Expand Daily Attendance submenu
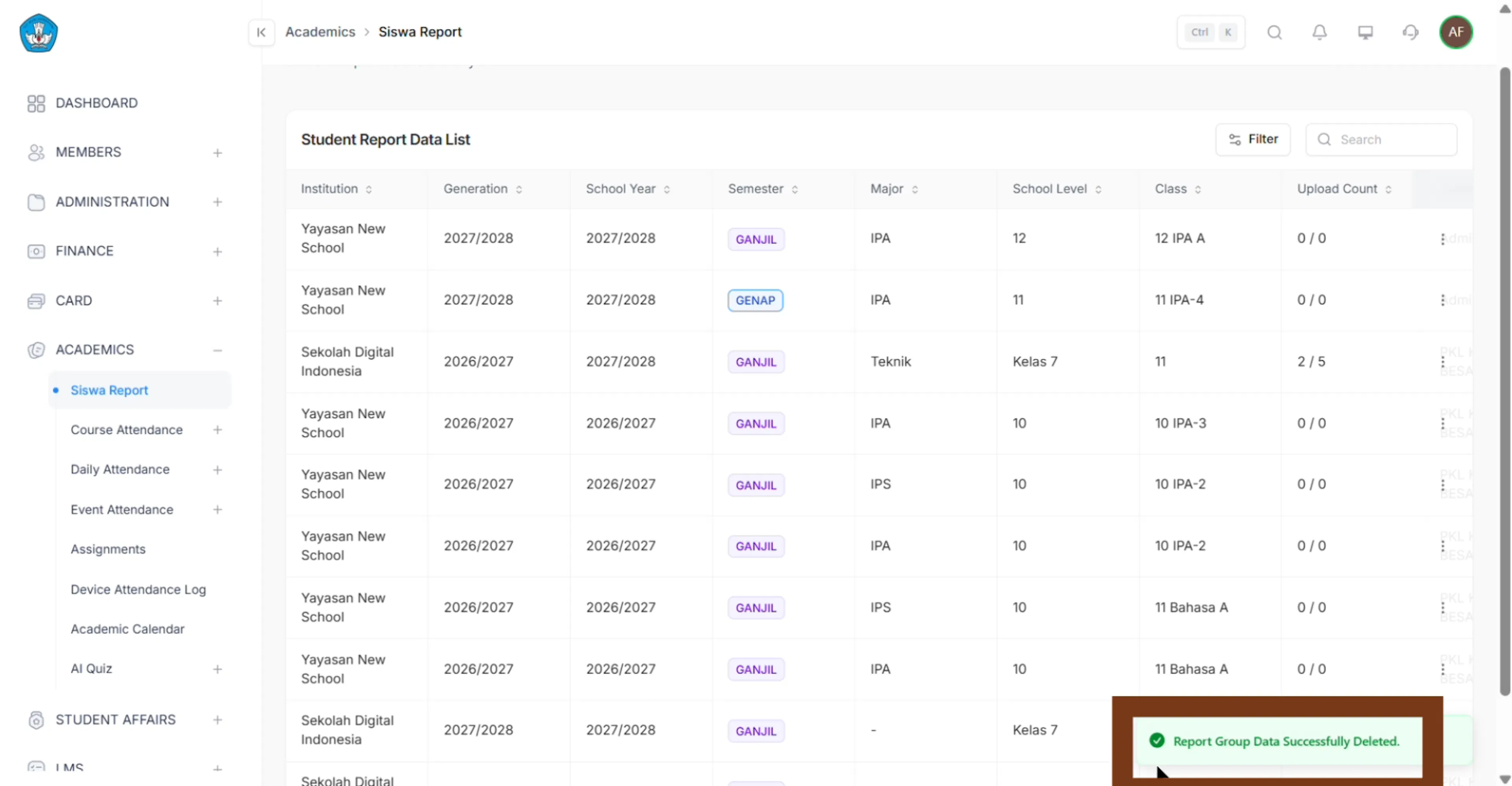1512x786 pixels. coord(217,470)
